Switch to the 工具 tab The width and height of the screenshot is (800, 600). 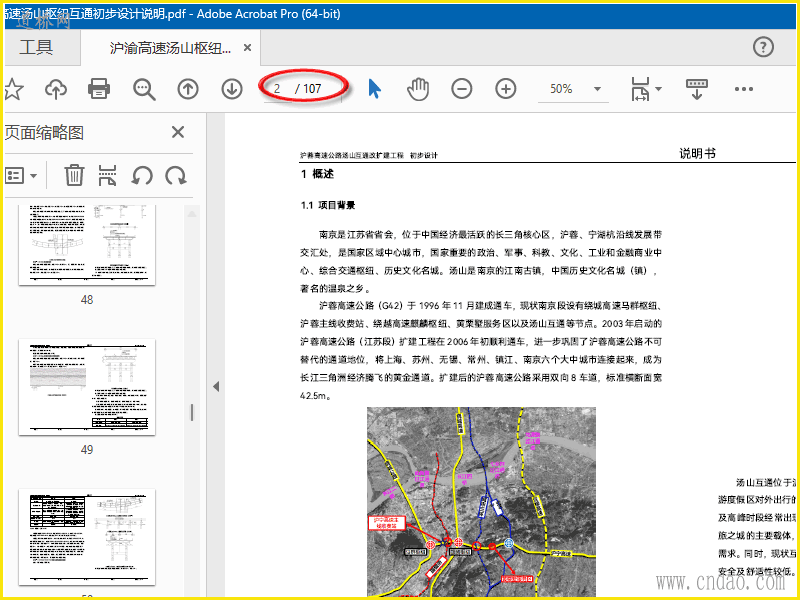36,47
